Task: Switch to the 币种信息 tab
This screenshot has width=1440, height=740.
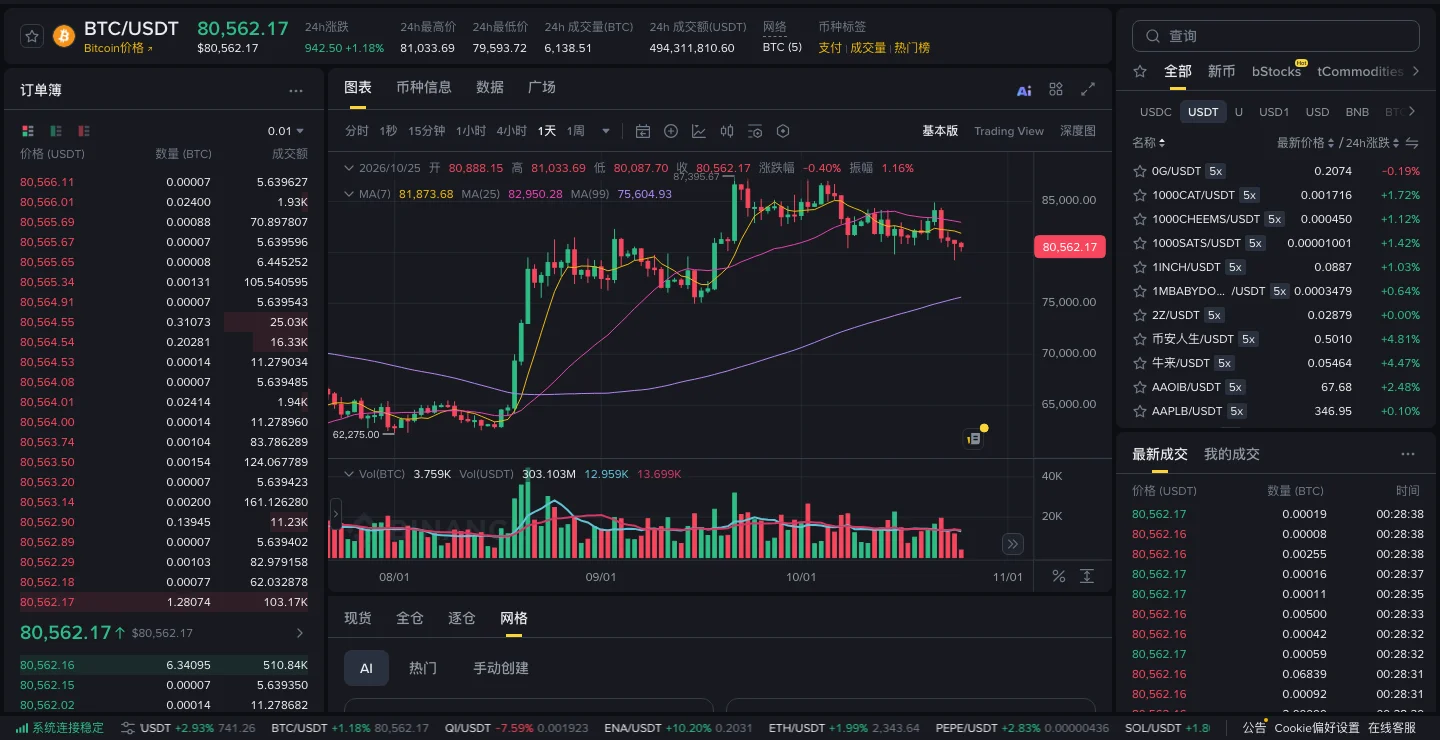Action: pos(424,88)
